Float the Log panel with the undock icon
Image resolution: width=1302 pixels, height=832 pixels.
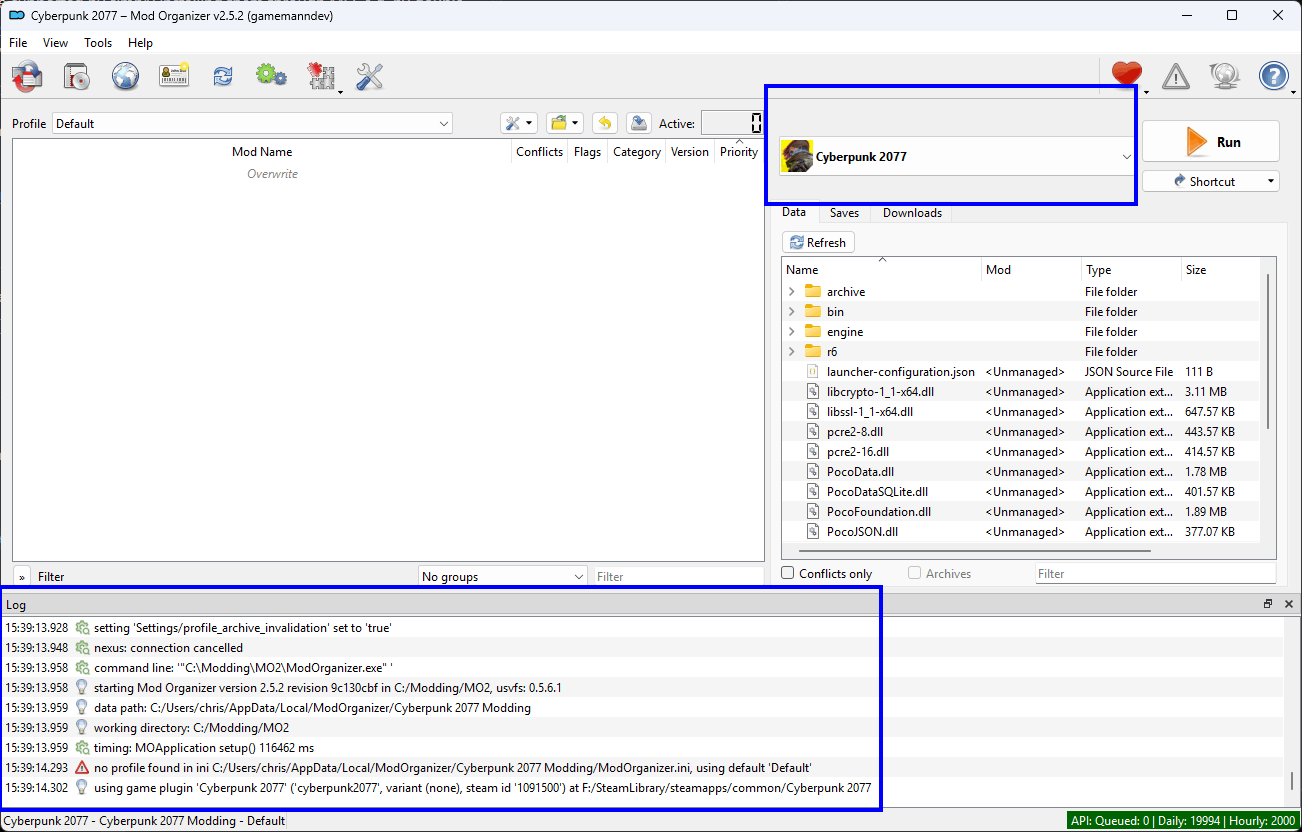click(1268, 604)
